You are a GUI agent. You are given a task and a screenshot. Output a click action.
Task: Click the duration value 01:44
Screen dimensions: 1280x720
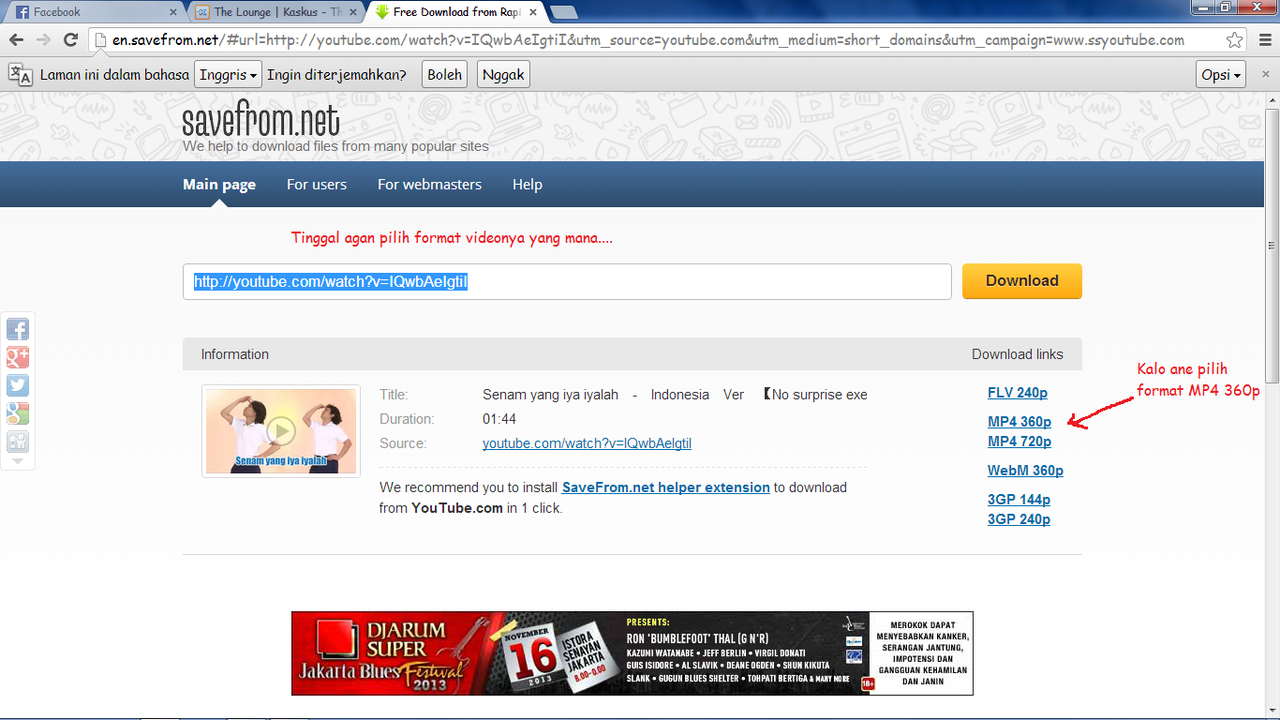coord(499,419)
